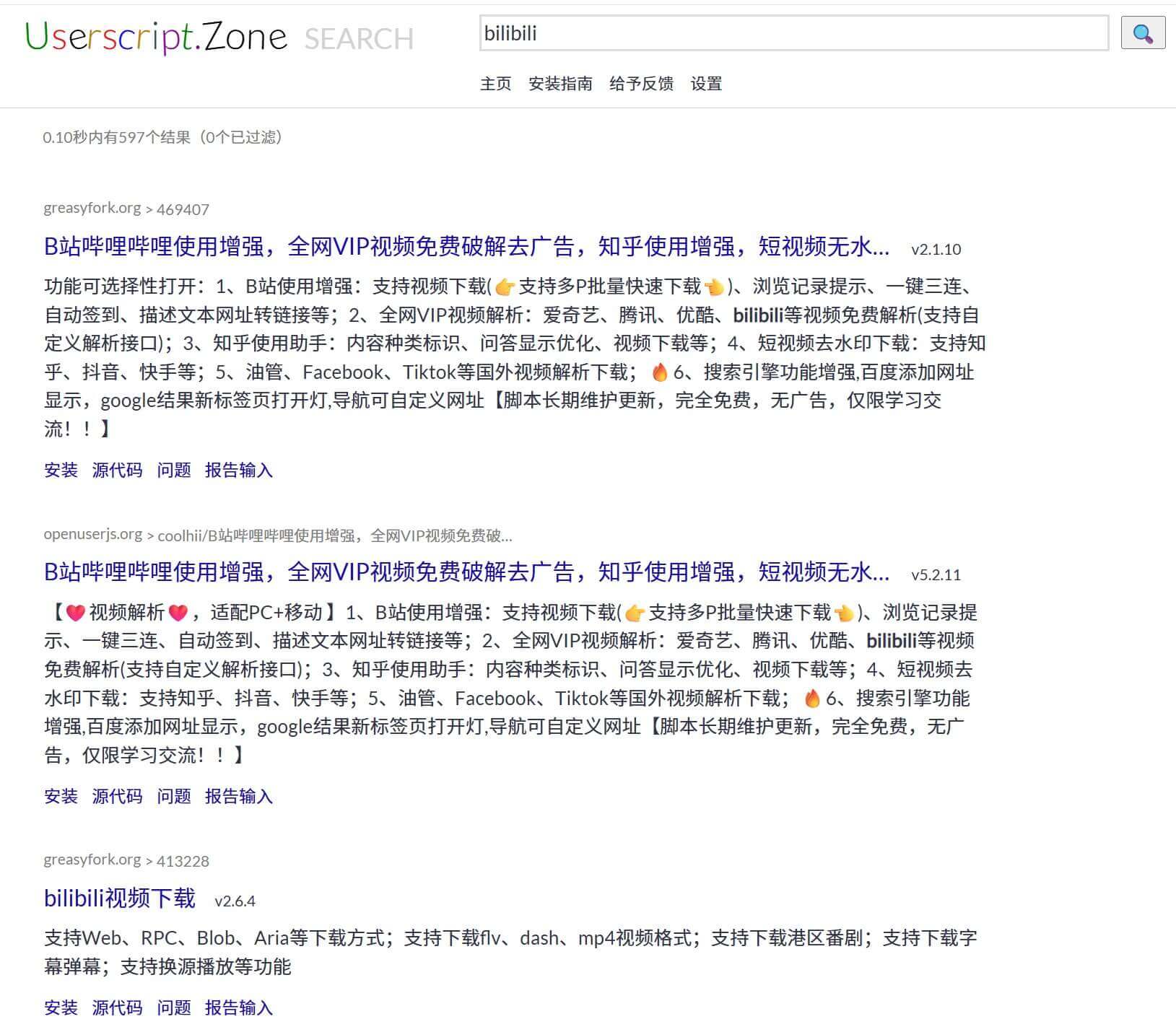Click the Userscript.Zone logo
The image size is (1176, 1032).
[156, 36]
